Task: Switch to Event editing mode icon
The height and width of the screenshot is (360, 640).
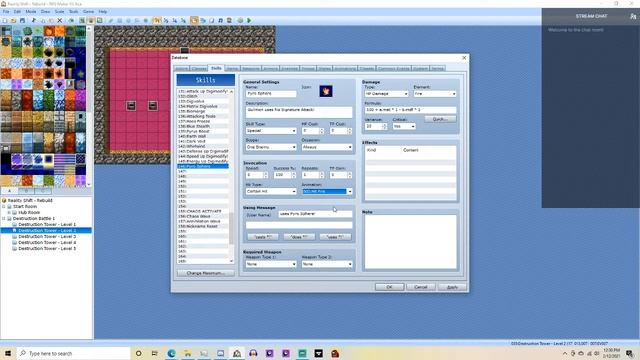Action: tap(91, 20)
